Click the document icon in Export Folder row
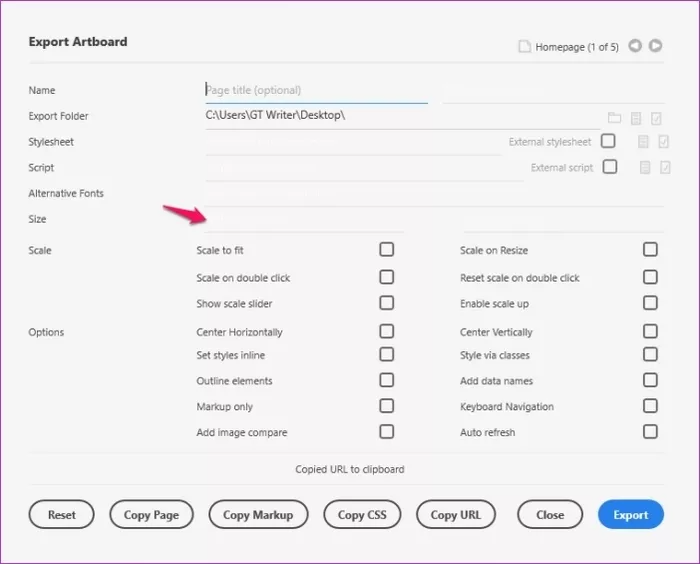The height and width of the screenshot is (564, 700). pos(636,118)
